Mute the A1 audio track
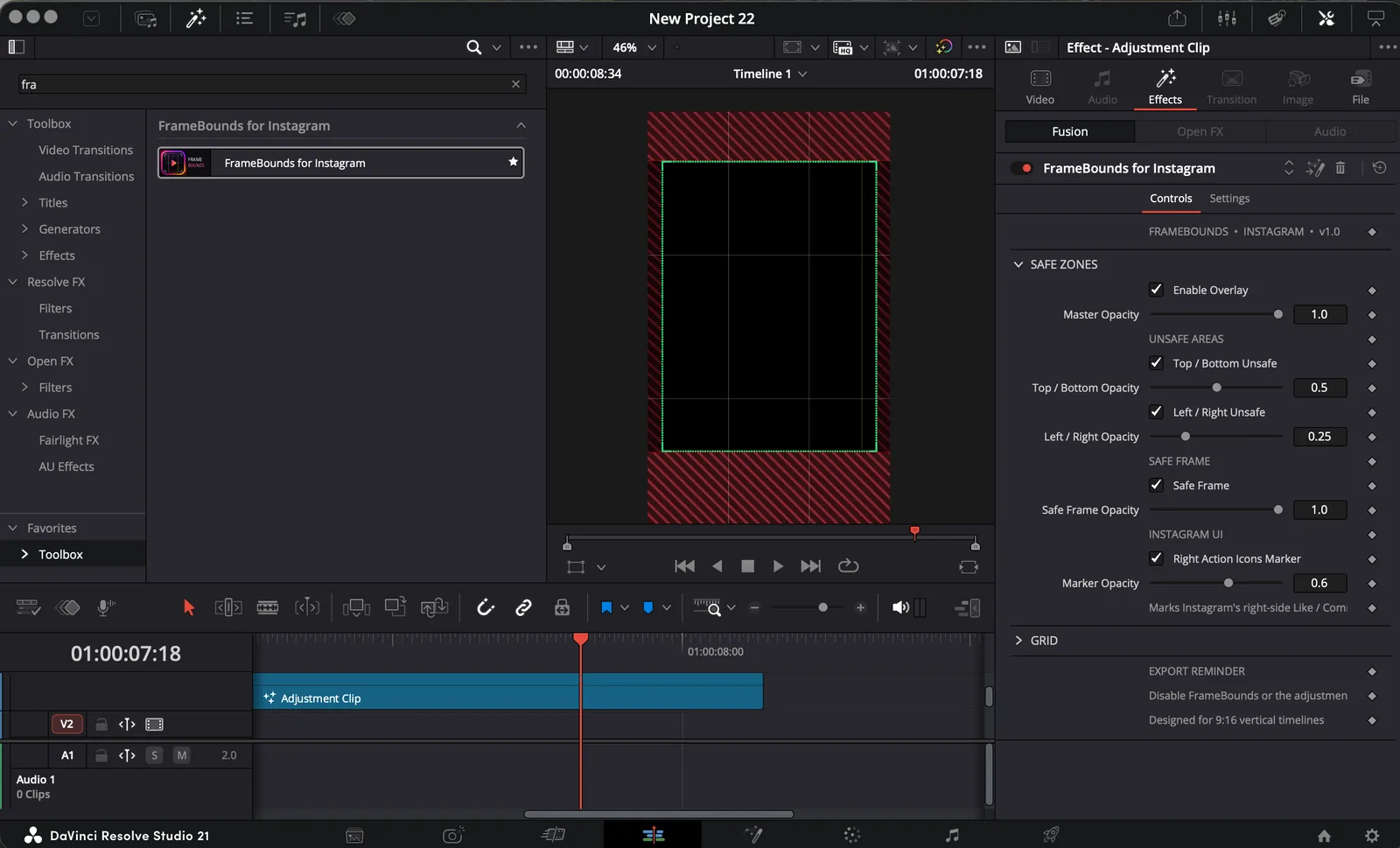 coord(181,755)
